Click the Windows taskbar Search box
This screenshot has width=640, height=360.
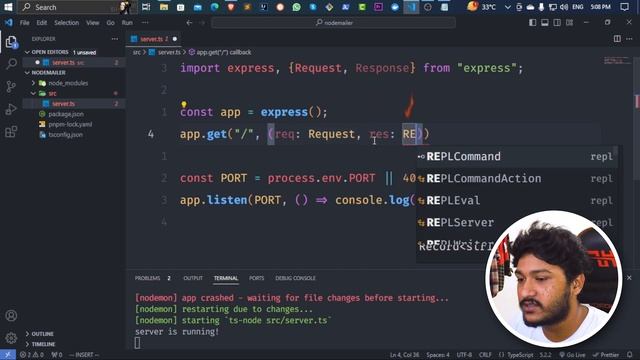75,7
